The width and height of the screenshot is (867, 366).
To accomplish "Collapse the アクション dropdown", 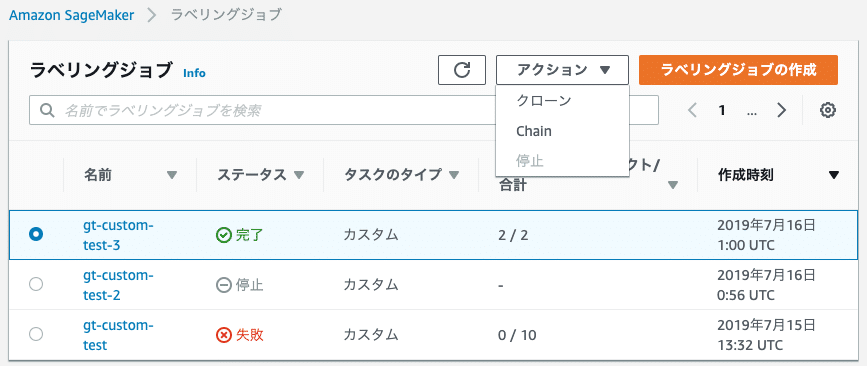I will (x=562, y=70).
